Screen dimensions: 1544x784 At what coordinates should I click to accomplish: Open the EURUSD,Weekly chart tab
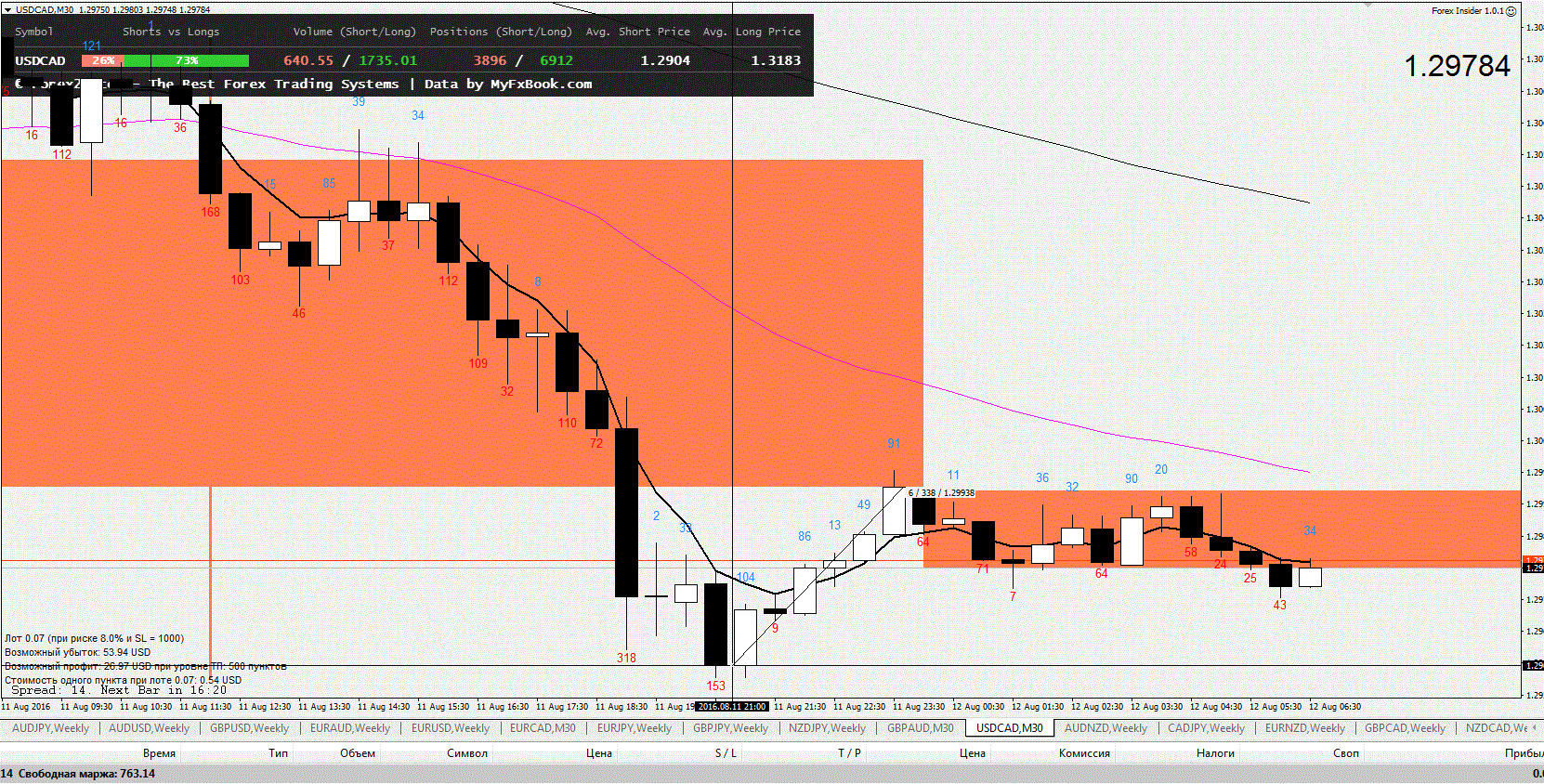[451, 728]
